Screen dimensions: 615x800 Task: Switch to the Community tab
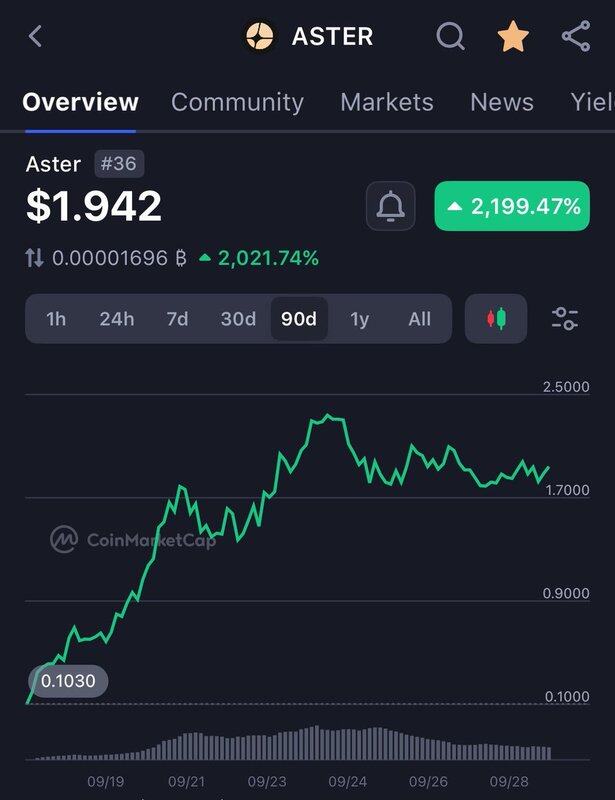click(x=237, y=102)
